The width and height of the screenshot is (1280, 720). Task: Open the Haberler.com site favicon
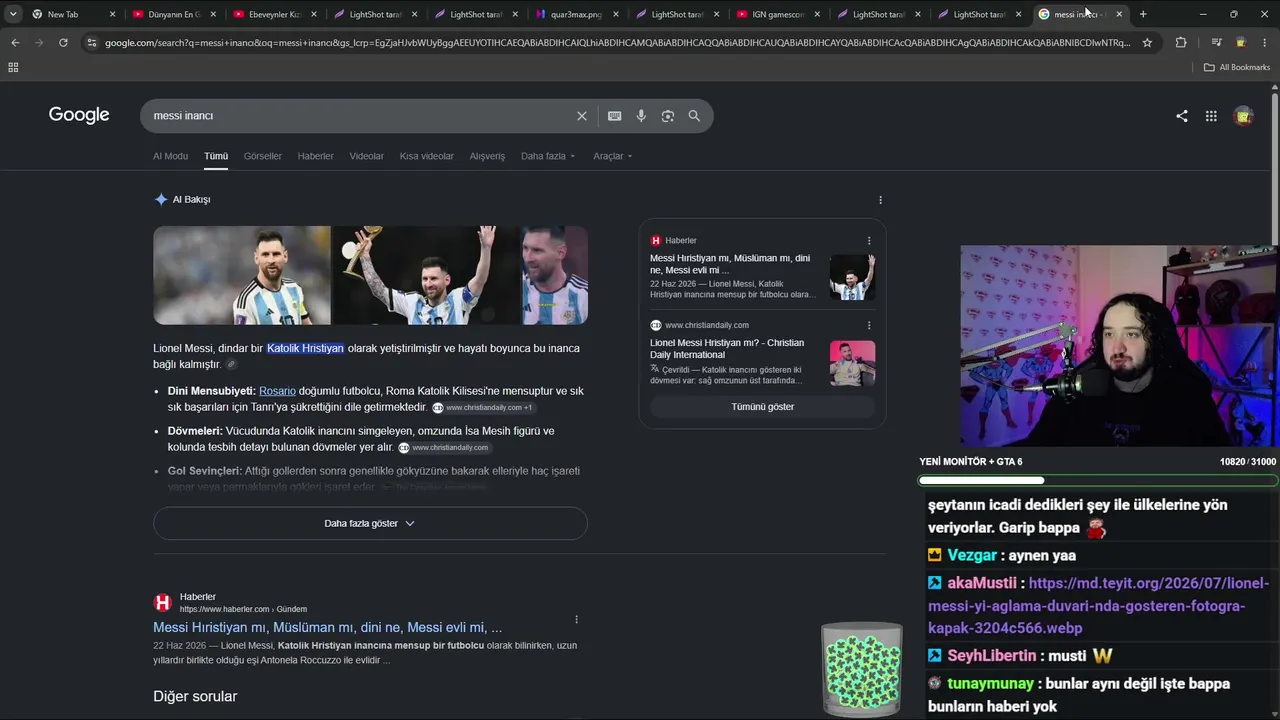(162, 602)
